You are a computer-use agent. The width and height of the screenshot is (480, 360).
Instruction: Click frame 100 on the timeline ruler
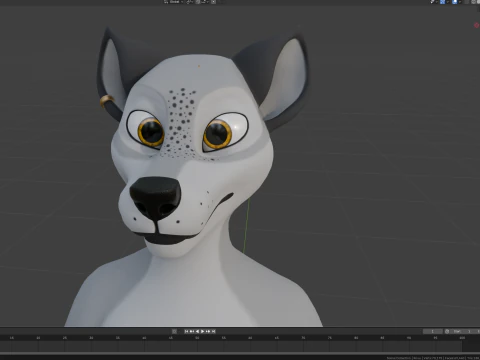tap(462, 338)
